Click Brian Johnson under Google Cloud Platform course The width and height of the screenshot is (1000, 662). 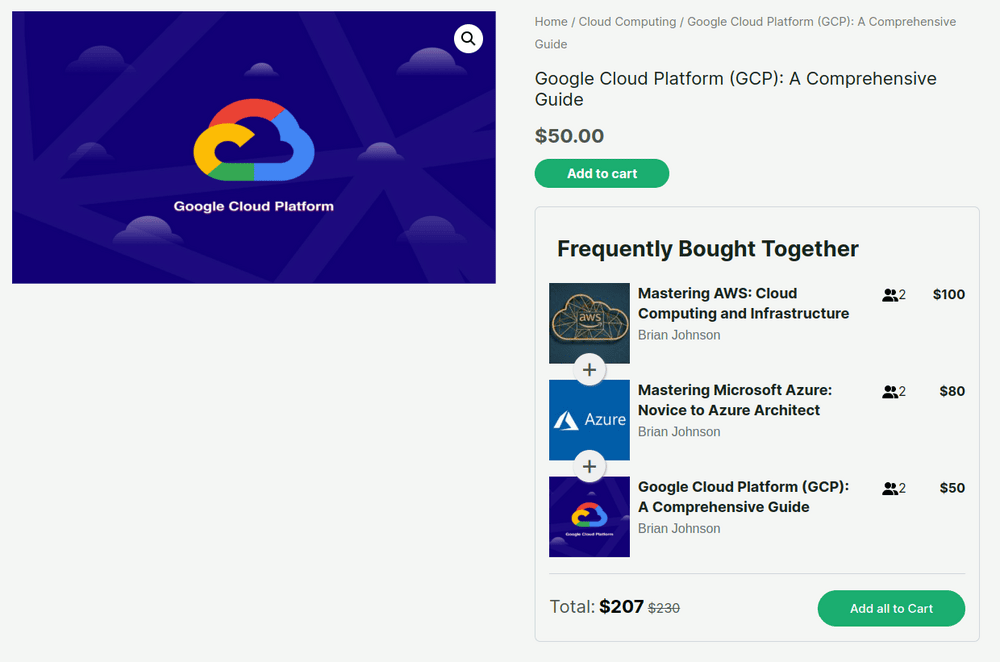679,529
